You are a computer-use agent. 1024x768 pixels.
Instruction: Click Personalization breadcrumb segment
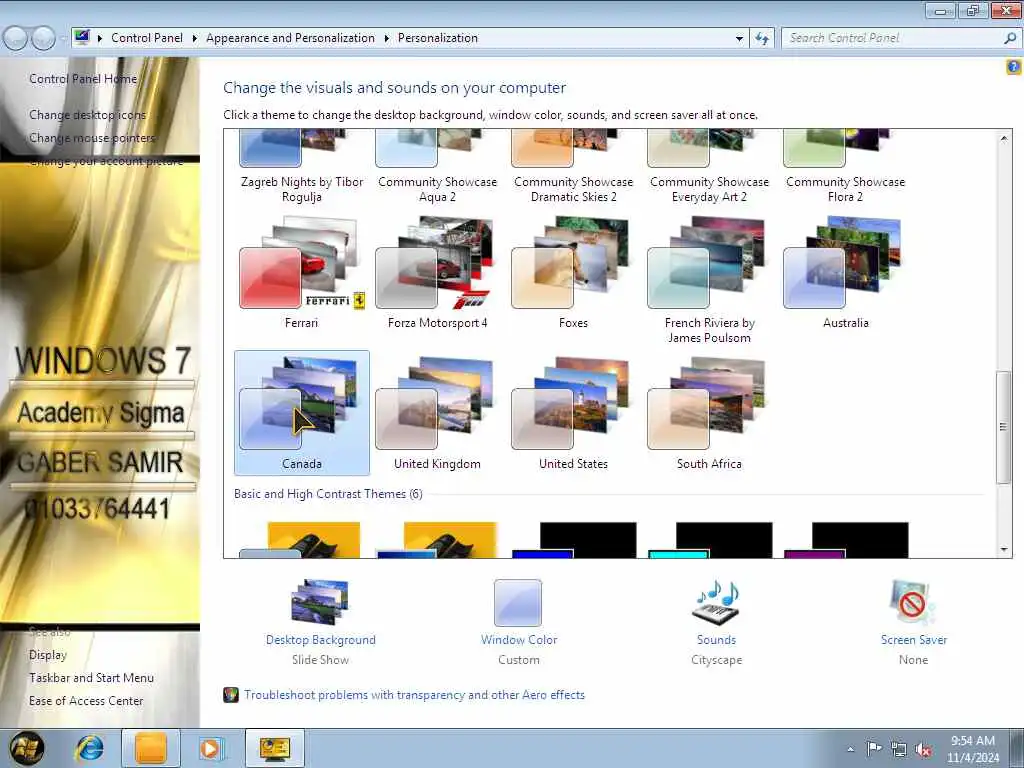tap(438, 38)
